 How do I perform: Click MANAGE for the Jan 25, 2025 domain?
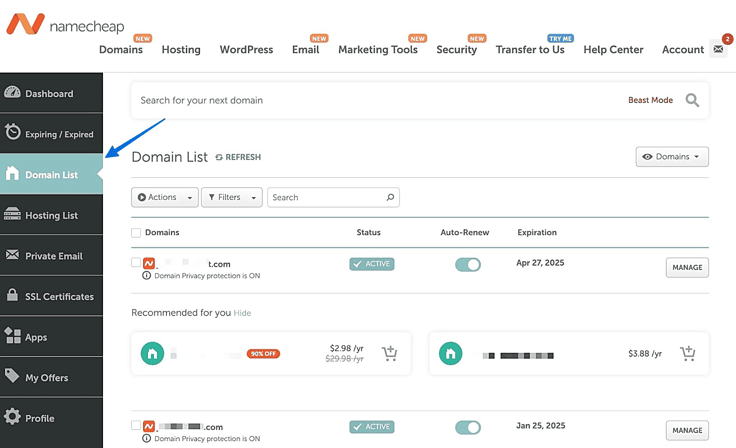[687, 430]
